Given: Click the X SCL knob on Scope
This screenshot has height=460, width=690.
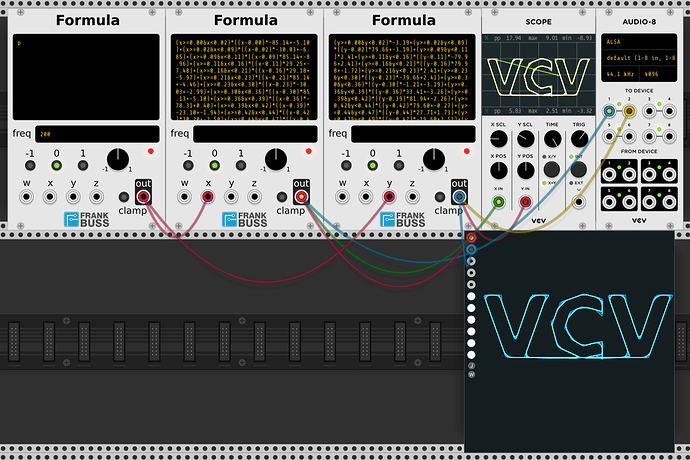Looking at the screenshot, I should point(499,139).
